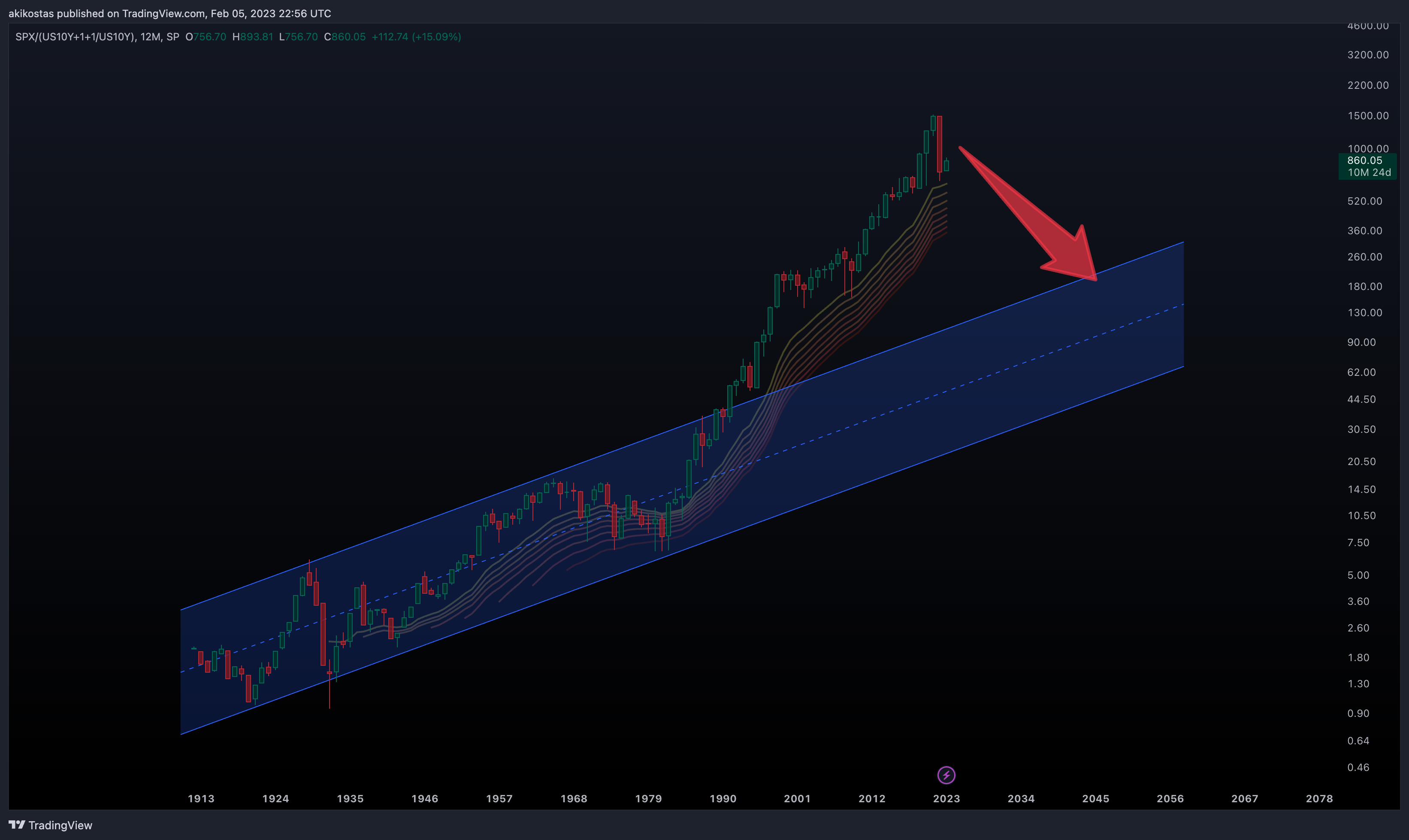The height and width of the screenshot is (840, 1409).
Task: Click the 1990 label on time axis
Action: (723, 799)
